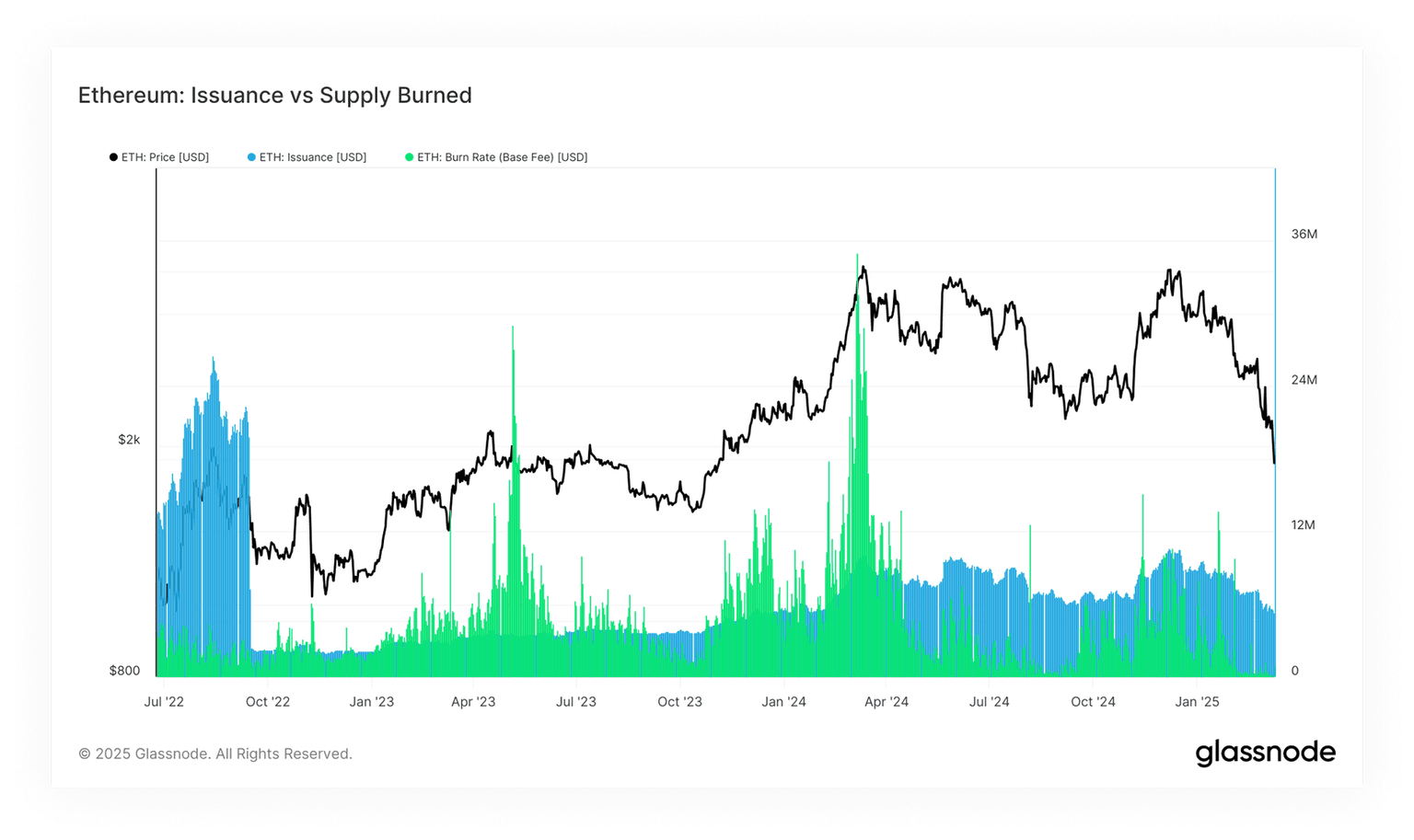Click the 12M right axis label
The width and height of the screenshot is (1414, 840).
[1303, 525]
